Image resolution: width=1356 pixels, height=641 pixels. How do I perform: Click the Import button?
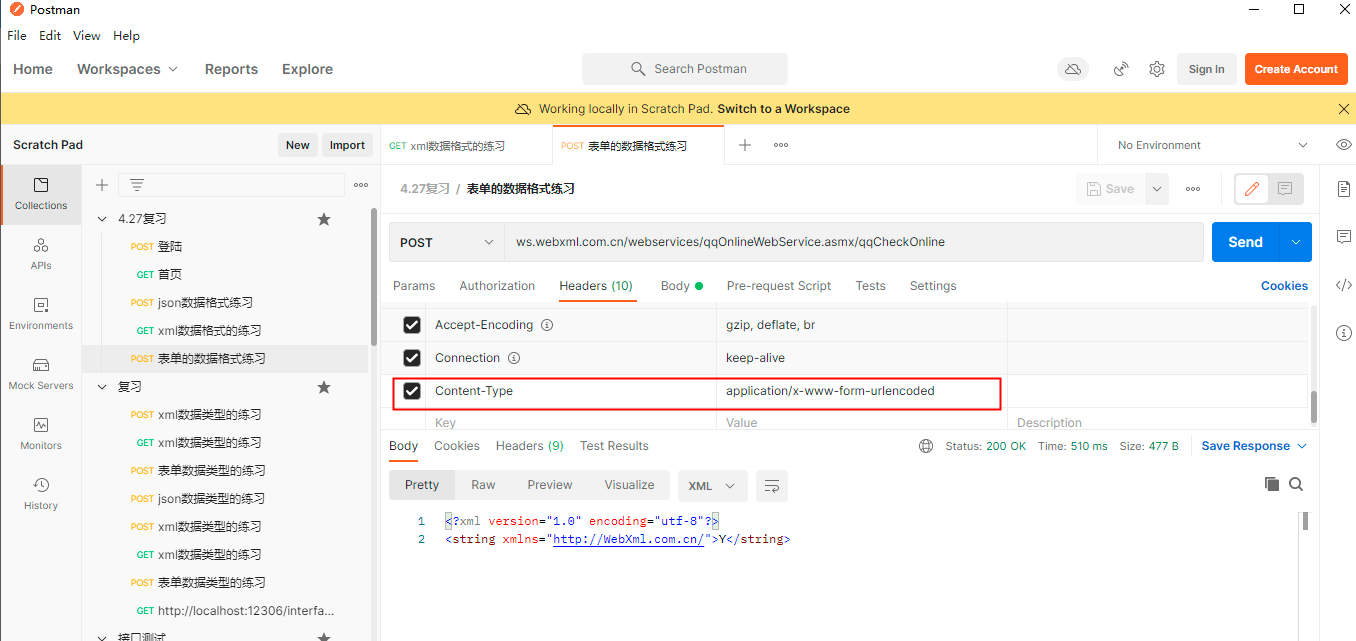click(347, 145)
